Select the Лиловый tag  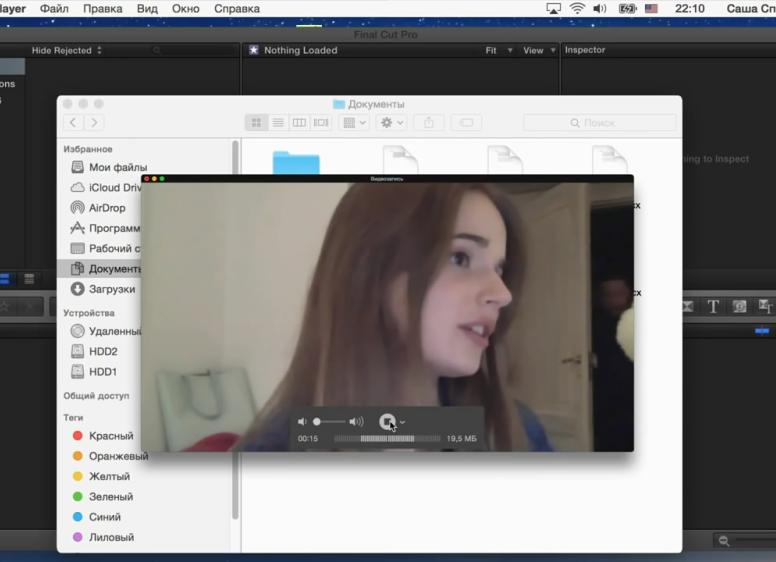point(103,537)
